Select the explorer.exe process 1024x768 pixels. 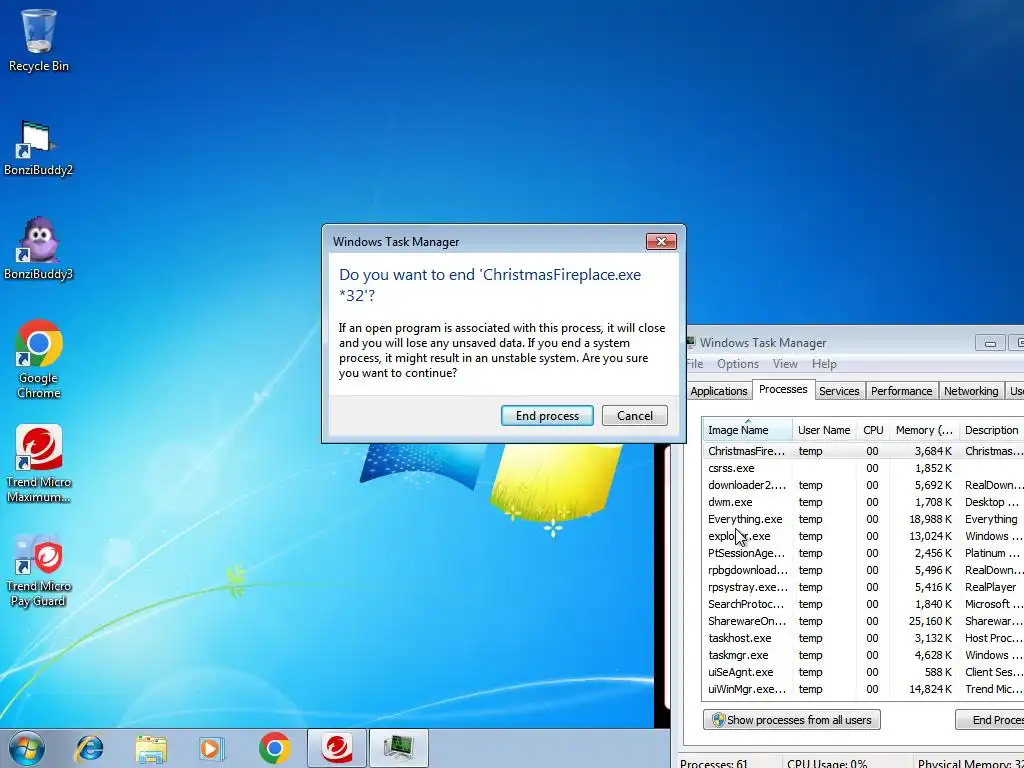coord(863,536)
